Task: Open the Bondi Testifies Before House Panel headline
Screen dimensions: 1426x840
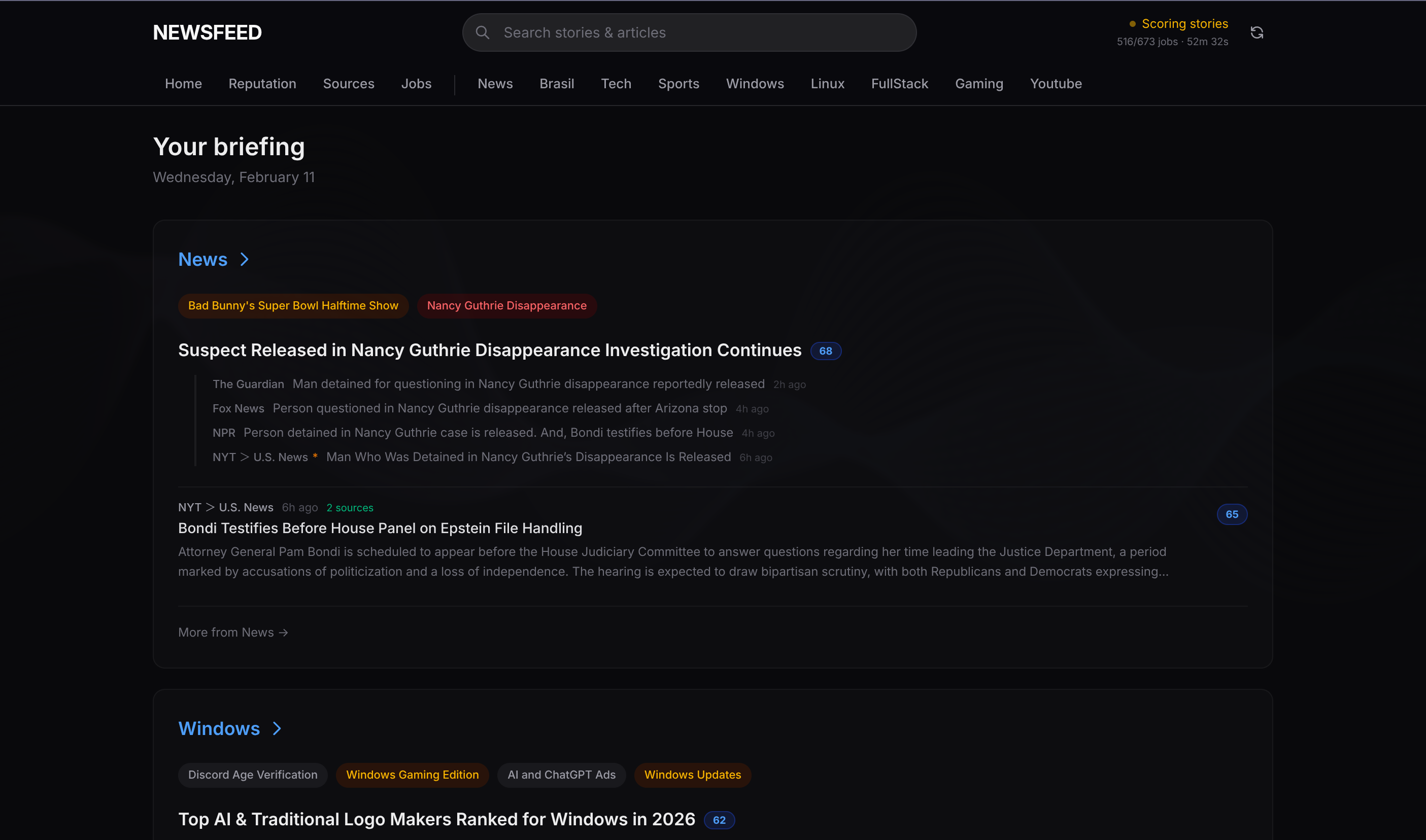Action: tap(380, 528)
